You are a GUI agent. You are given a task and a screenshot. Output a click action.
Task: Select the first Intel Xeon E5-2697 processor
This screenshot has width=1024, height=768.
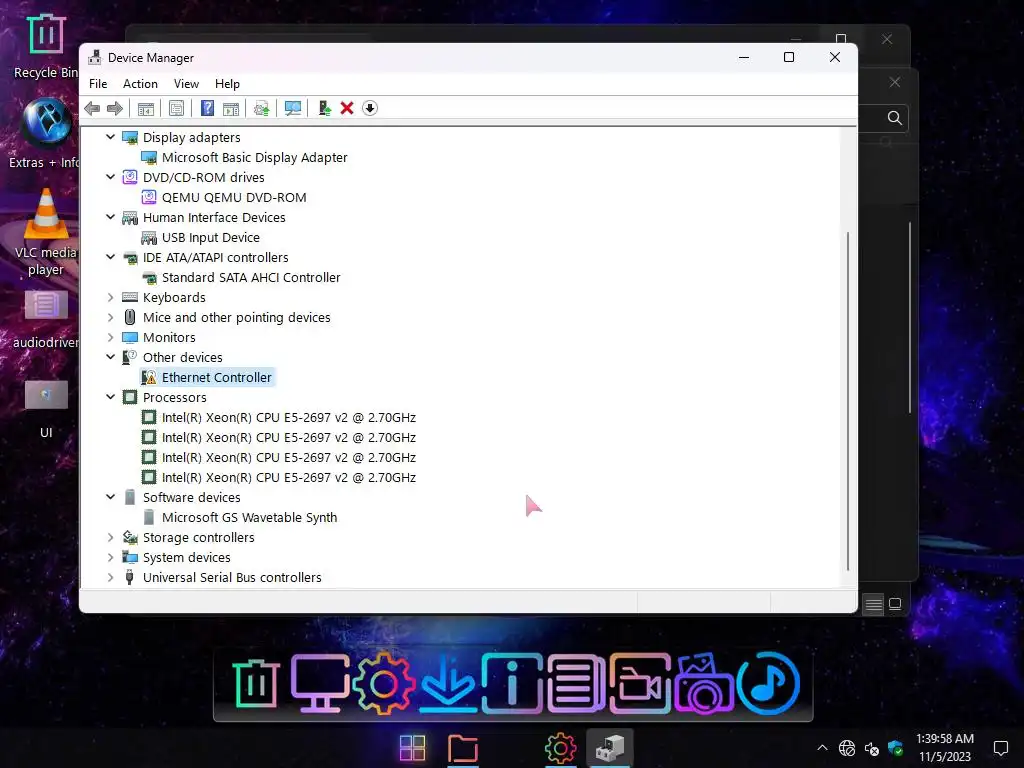pyautogui.click(x=289, y=417)
